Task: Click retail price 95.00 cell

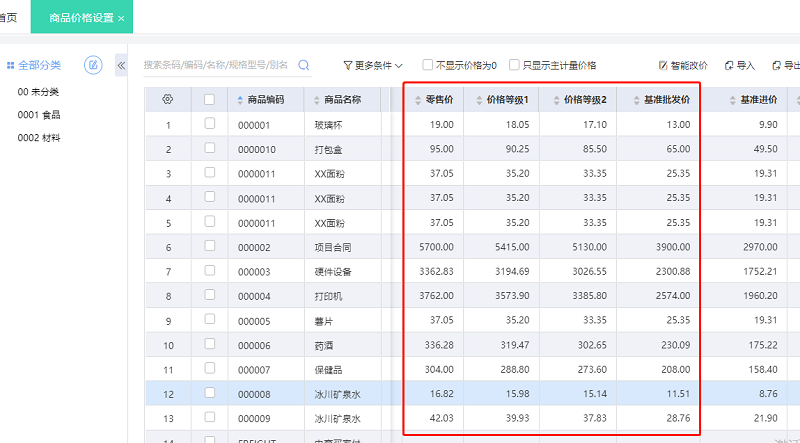Action: pos(441,149)
